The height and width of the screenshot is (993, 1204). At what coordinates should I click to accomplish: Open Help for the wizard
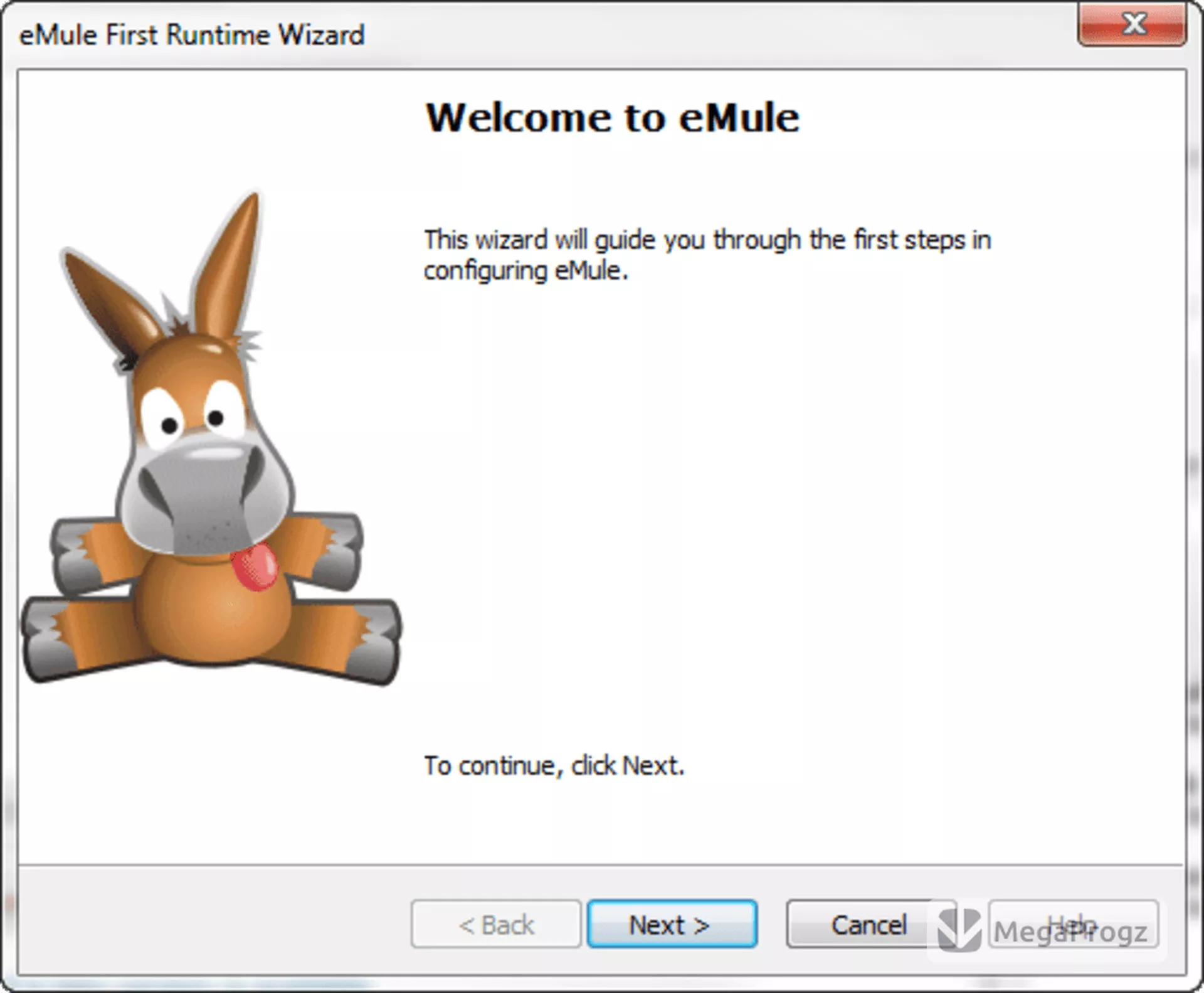[1074, 923]
